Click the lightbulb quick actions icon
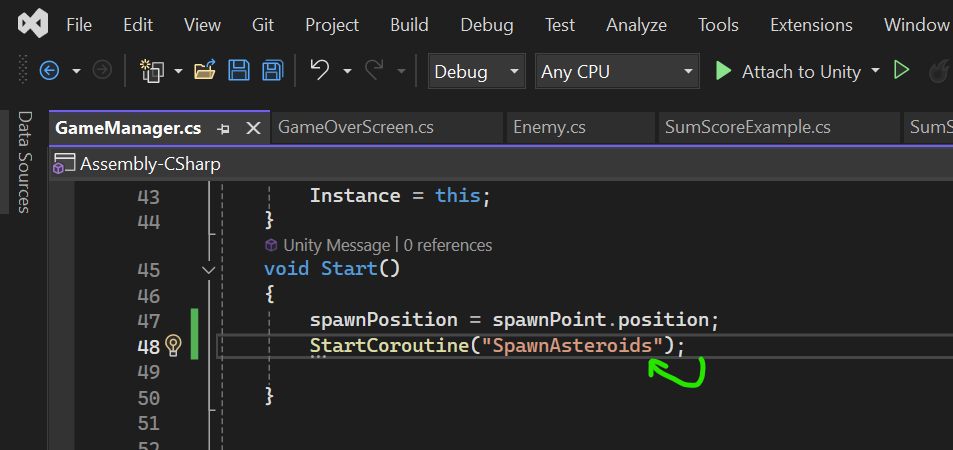Viewport: 953px width, 450px height. (x=173, y=346)
